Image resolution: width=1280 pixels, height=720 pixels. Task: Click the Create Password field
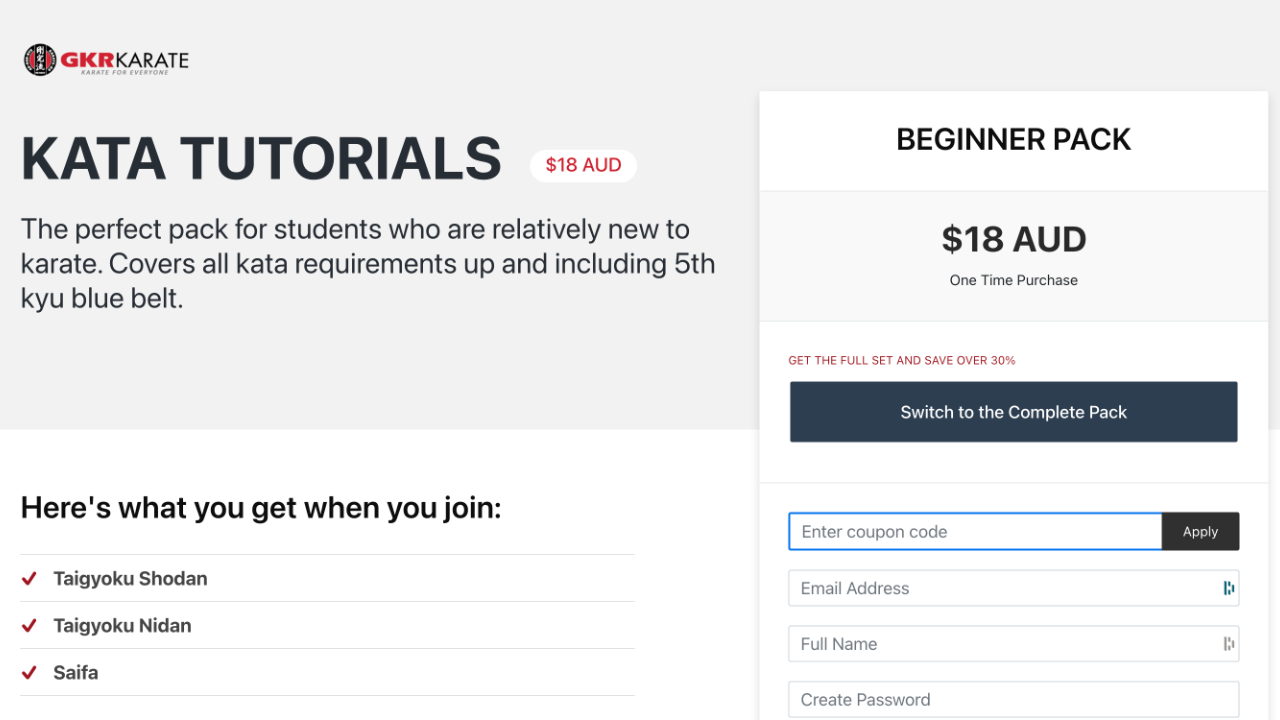tap(1013, 699)
